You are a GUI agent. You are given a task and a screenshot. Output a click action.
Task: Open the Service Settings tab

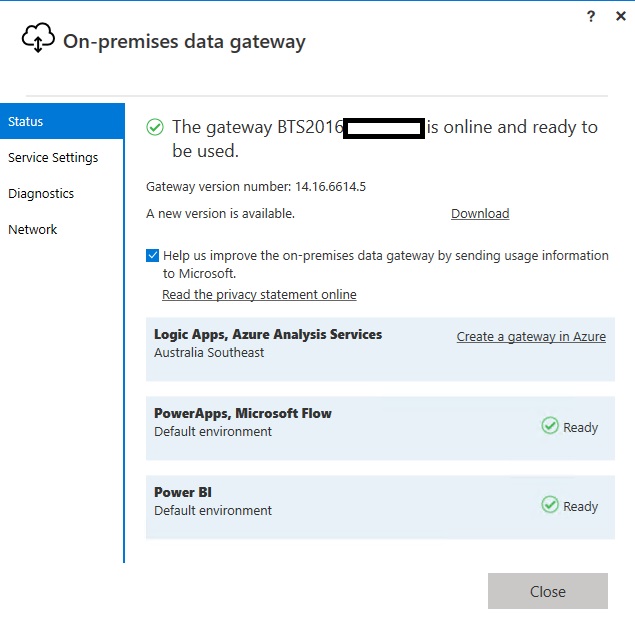click(x=62, y=157)
